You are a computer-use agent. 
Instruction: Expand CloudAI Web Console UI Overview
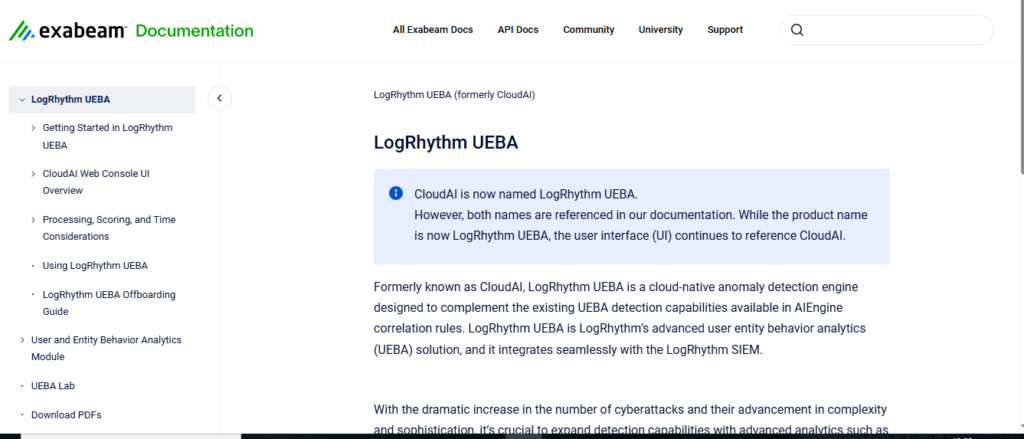click(33, 174)
